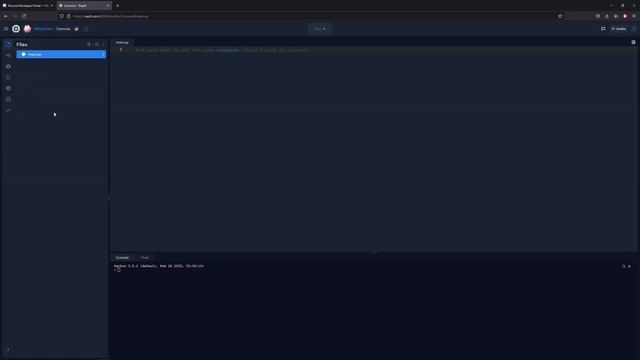Click the console prompt input

click(119, 270)
